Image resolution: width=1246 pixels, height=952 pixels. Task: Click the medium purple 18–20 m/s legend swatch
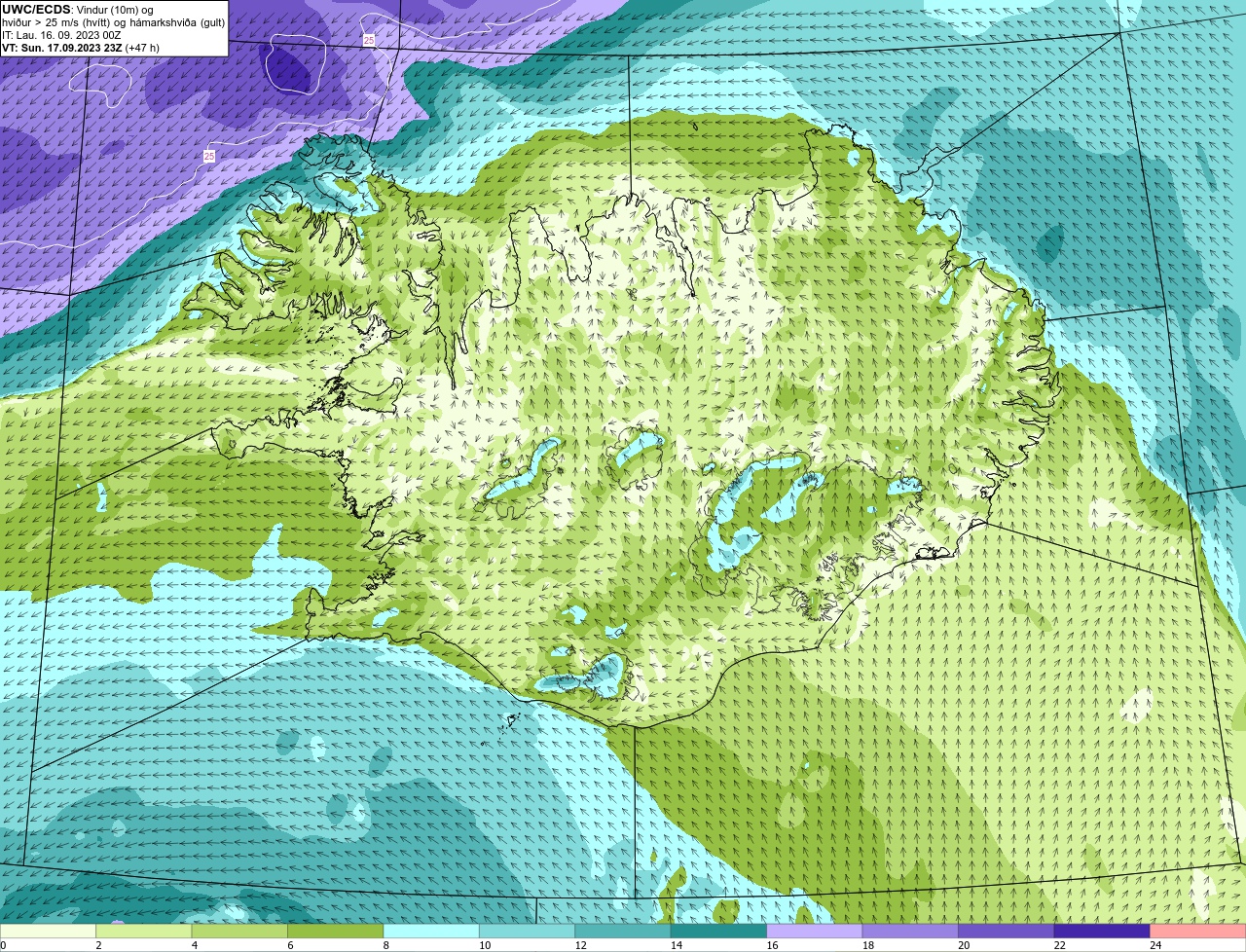[910, 932]
